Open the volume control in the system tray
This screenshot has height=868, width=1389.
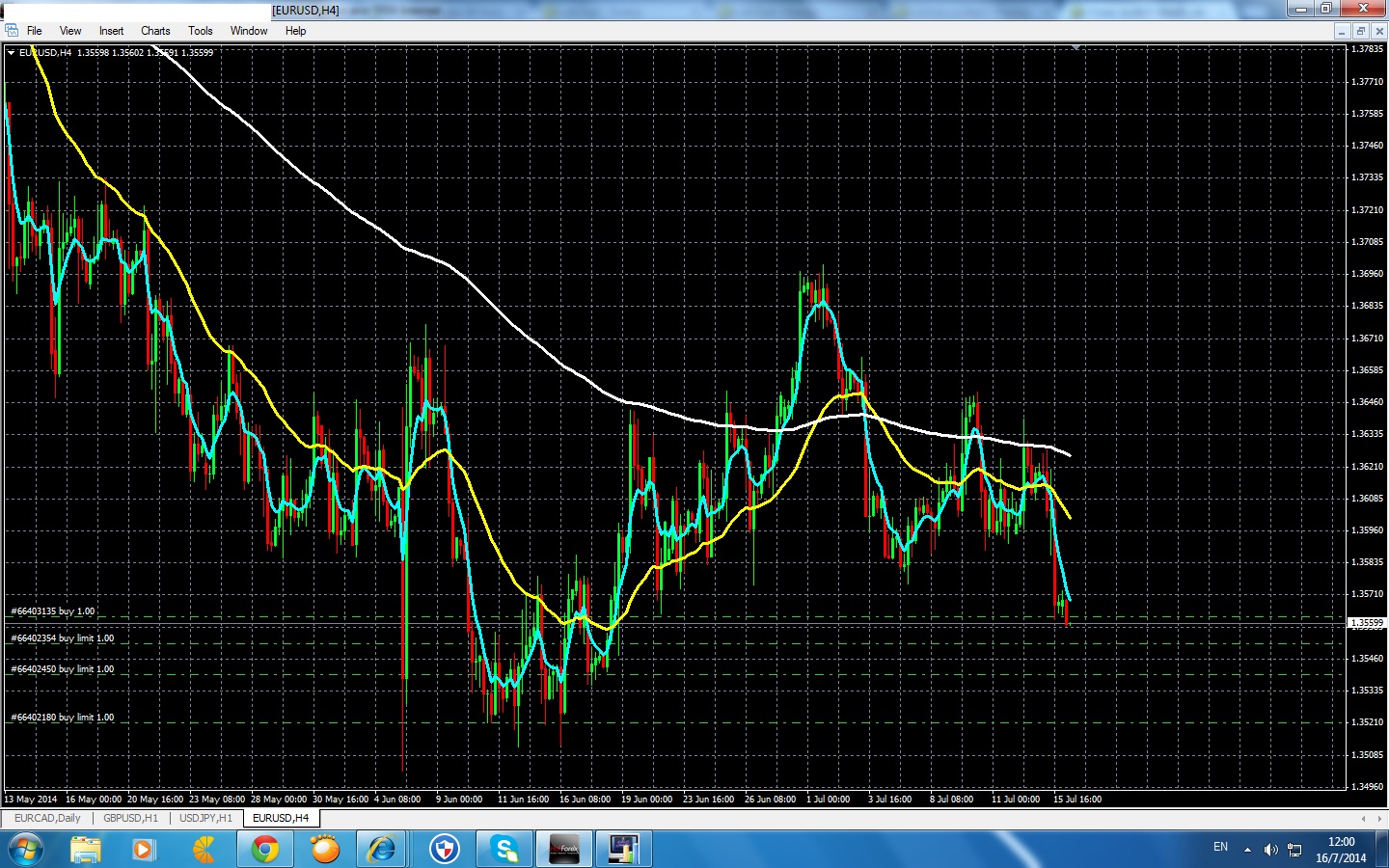click(x=1270, y=850)
